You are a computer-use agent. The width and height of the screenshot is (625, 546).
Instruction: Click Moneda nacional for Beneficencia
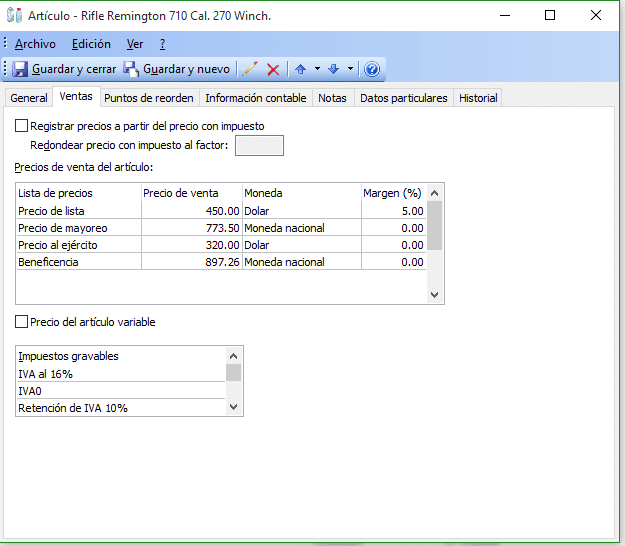tap(302, 262)
